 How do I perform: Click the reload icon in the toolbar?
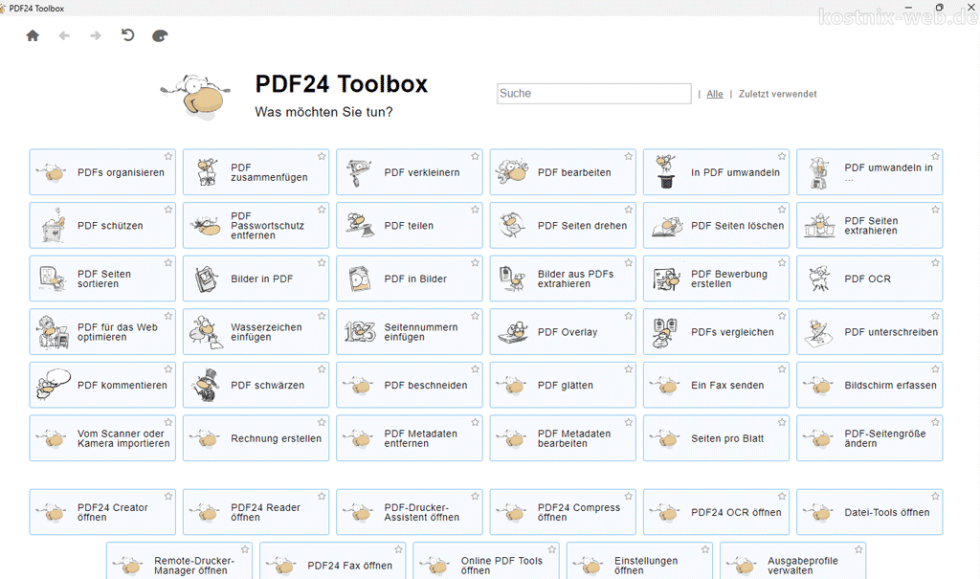pos(127,35)
